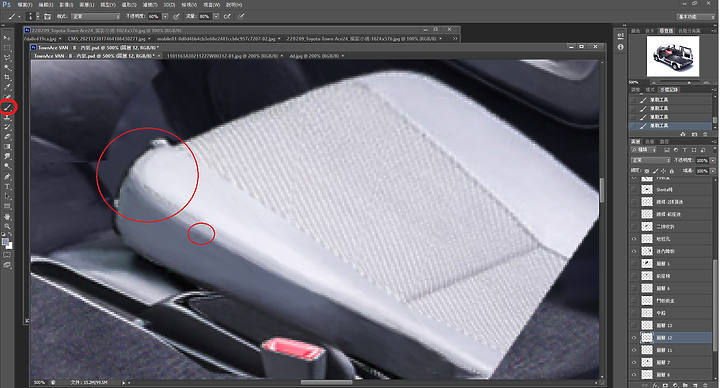
Task: Filter layers by type (T) icon
Action: [685, 150]
